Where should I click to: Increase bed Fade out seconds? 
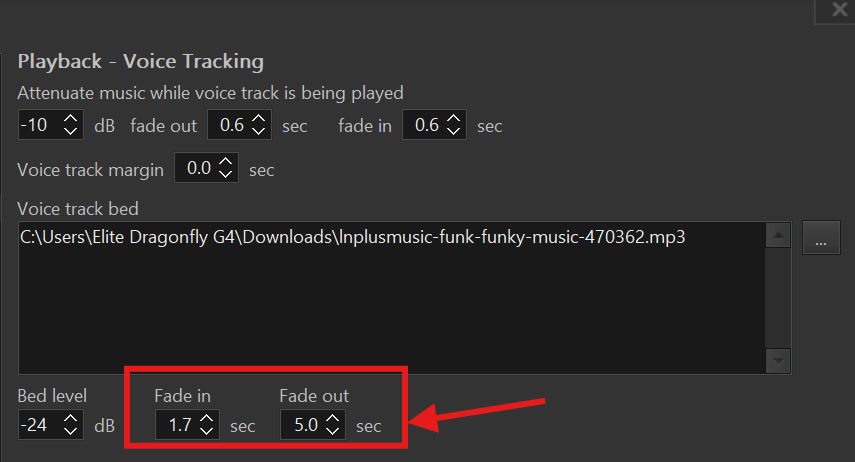click(x=333, y=419)
